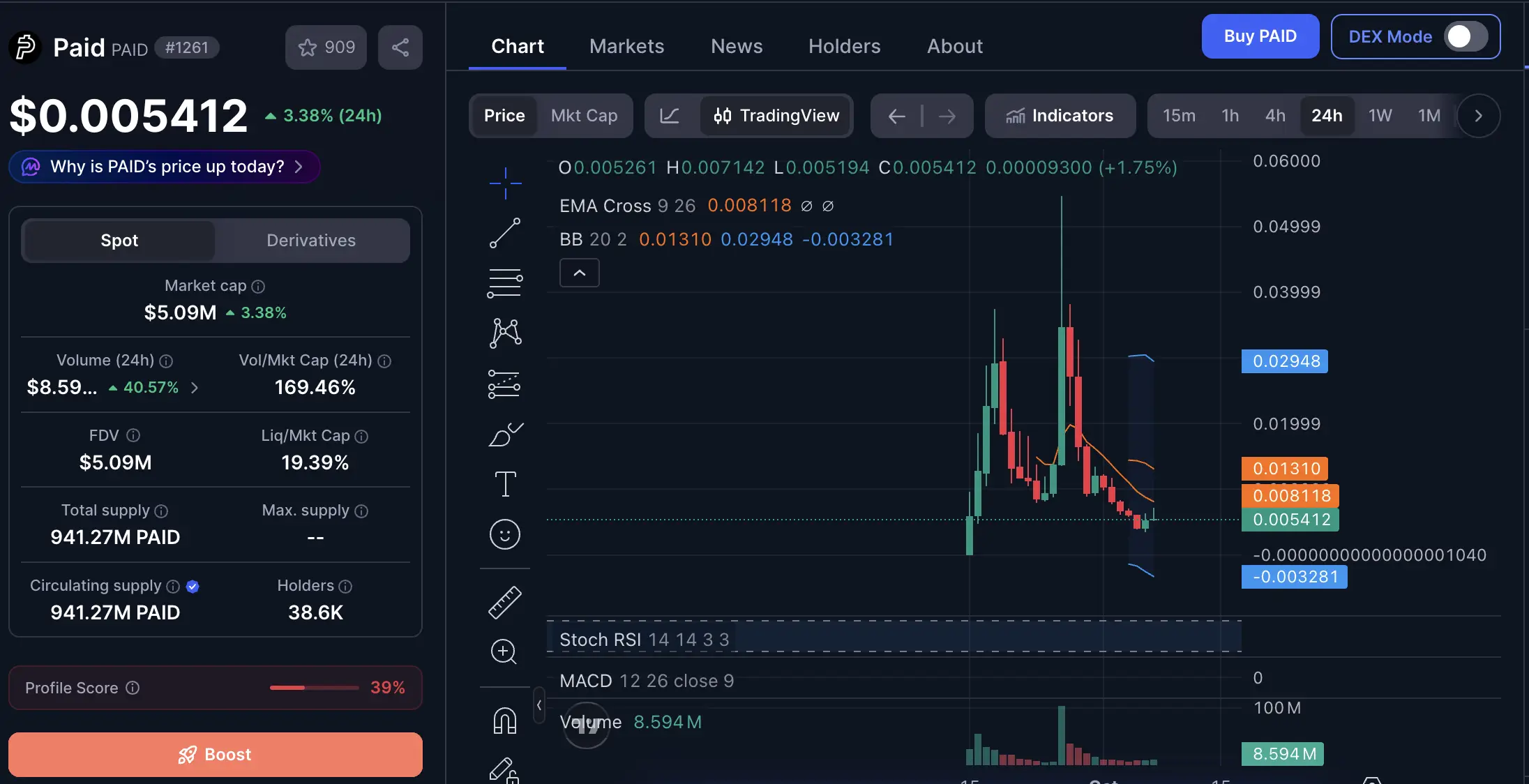The height and width of the screenshot is (784, 1529).
Task: Go to the Holders tab
Action: point(844,46)
